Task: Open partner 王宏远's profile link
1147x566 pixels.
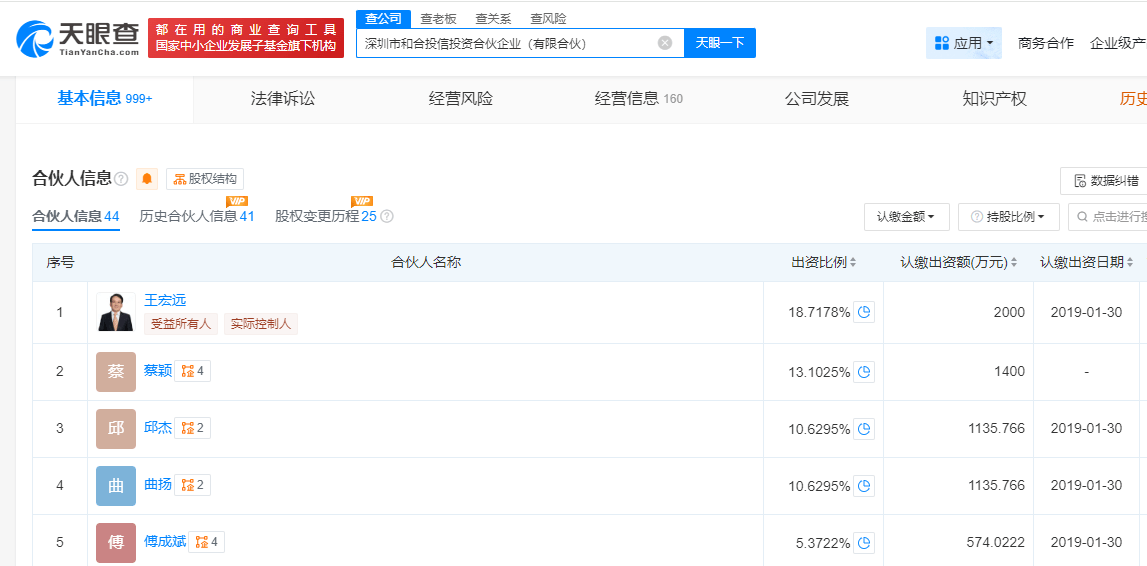Action: [x=165, y=301]
